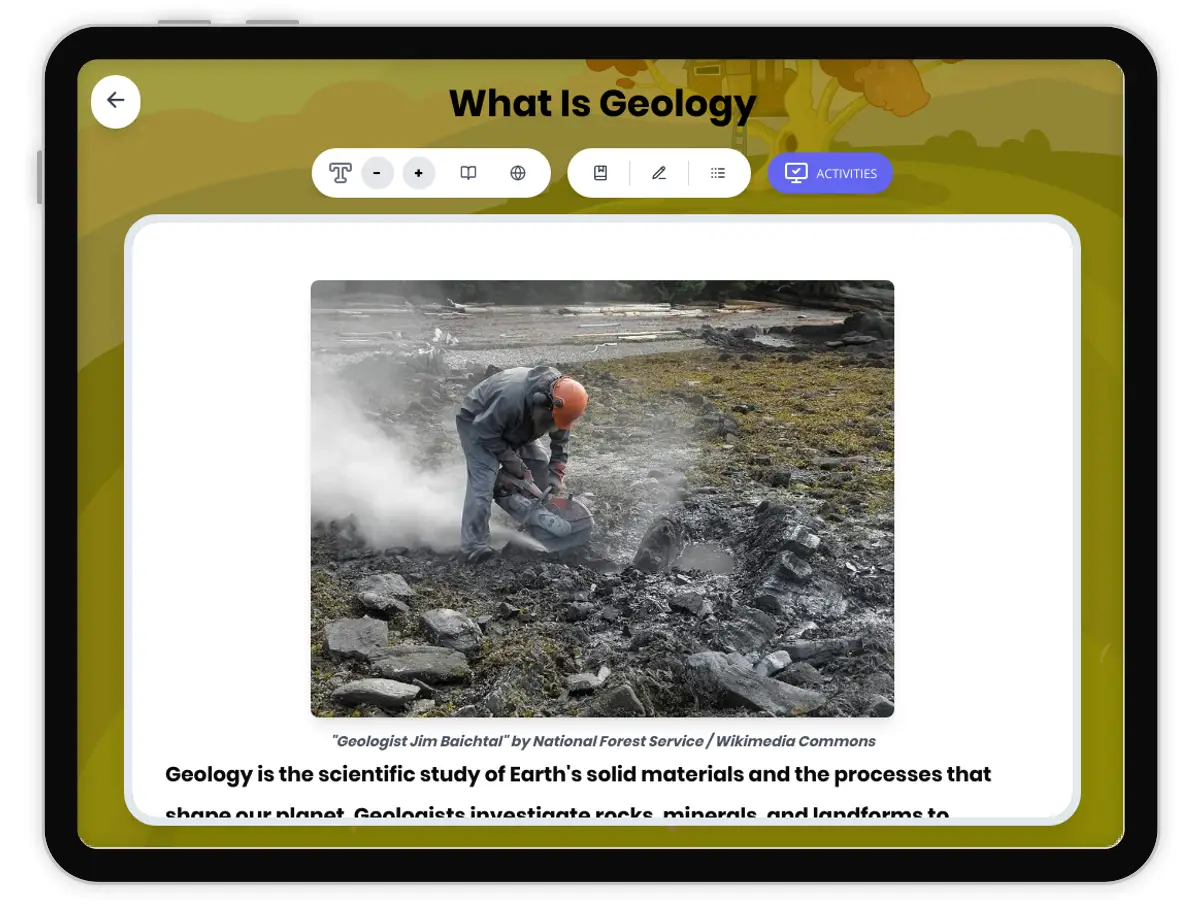The image size is (1200, 906).
Task: Open the globe language icon
Action: click(517, 173)
